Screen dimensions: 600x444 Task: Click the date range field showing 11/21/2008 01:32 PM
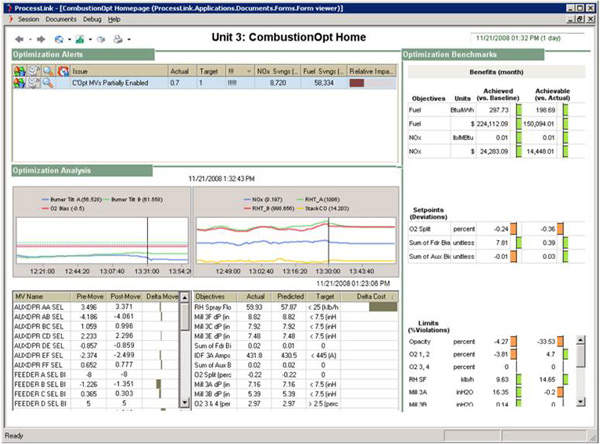[x=527, y=38]
